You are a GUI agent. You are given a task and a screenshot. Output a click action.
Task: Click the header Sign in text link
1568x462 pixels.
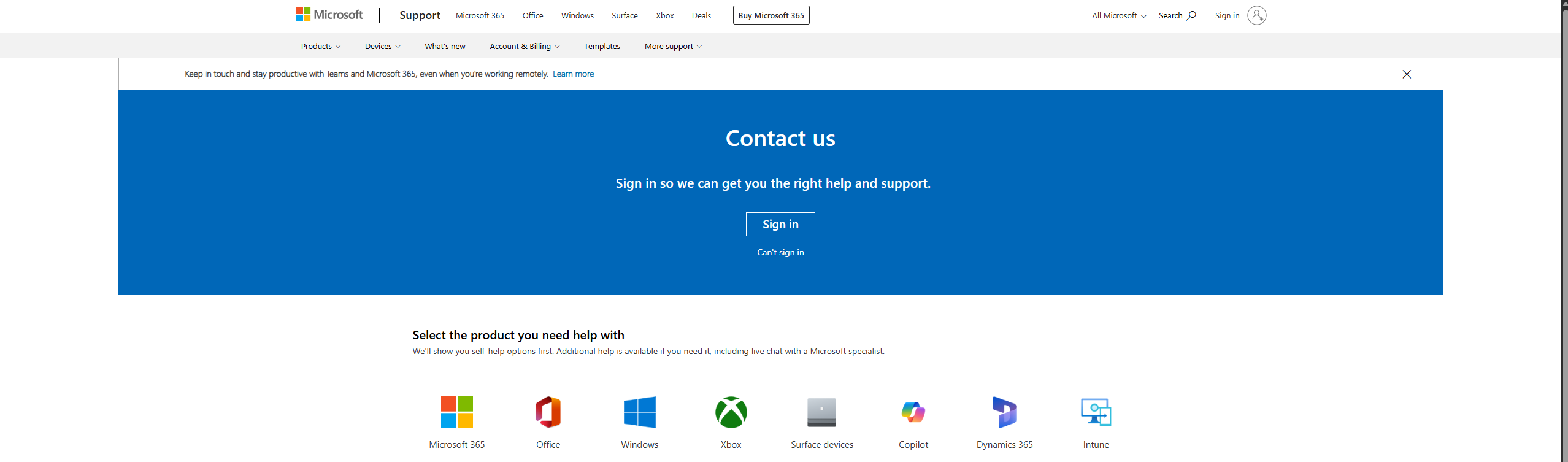[1227, 15]
